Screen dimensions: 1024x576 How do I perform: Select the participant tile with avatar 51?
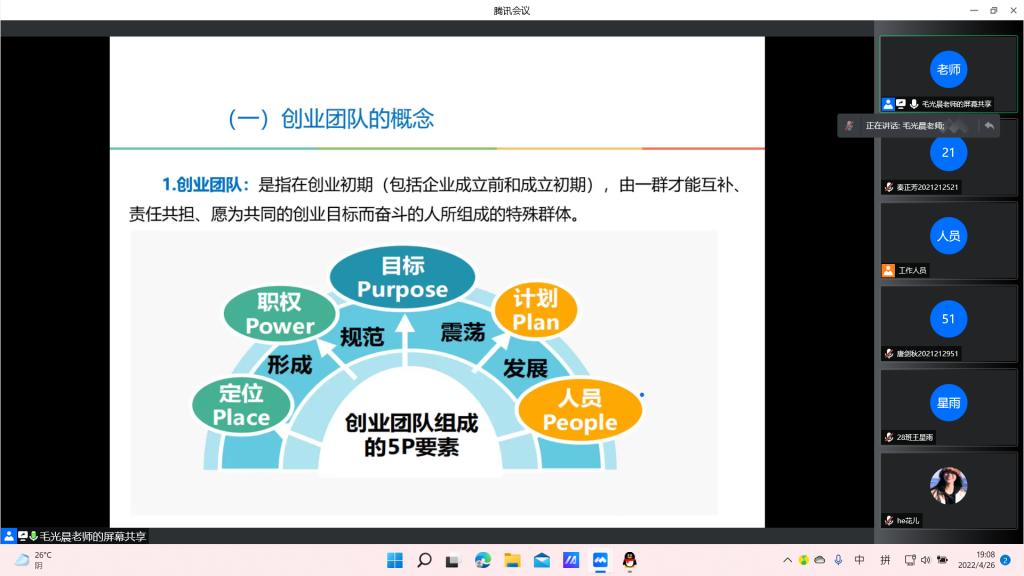point(948,320)
